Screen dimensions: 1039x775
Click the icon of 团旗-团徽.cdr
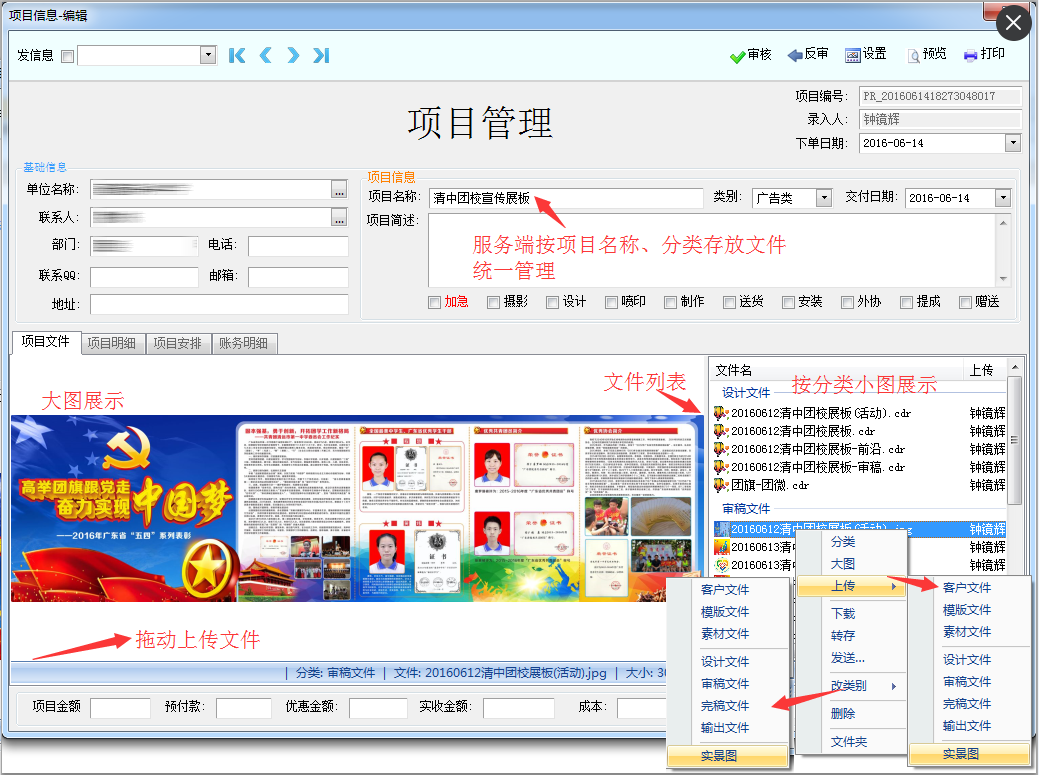click(721, 485)
